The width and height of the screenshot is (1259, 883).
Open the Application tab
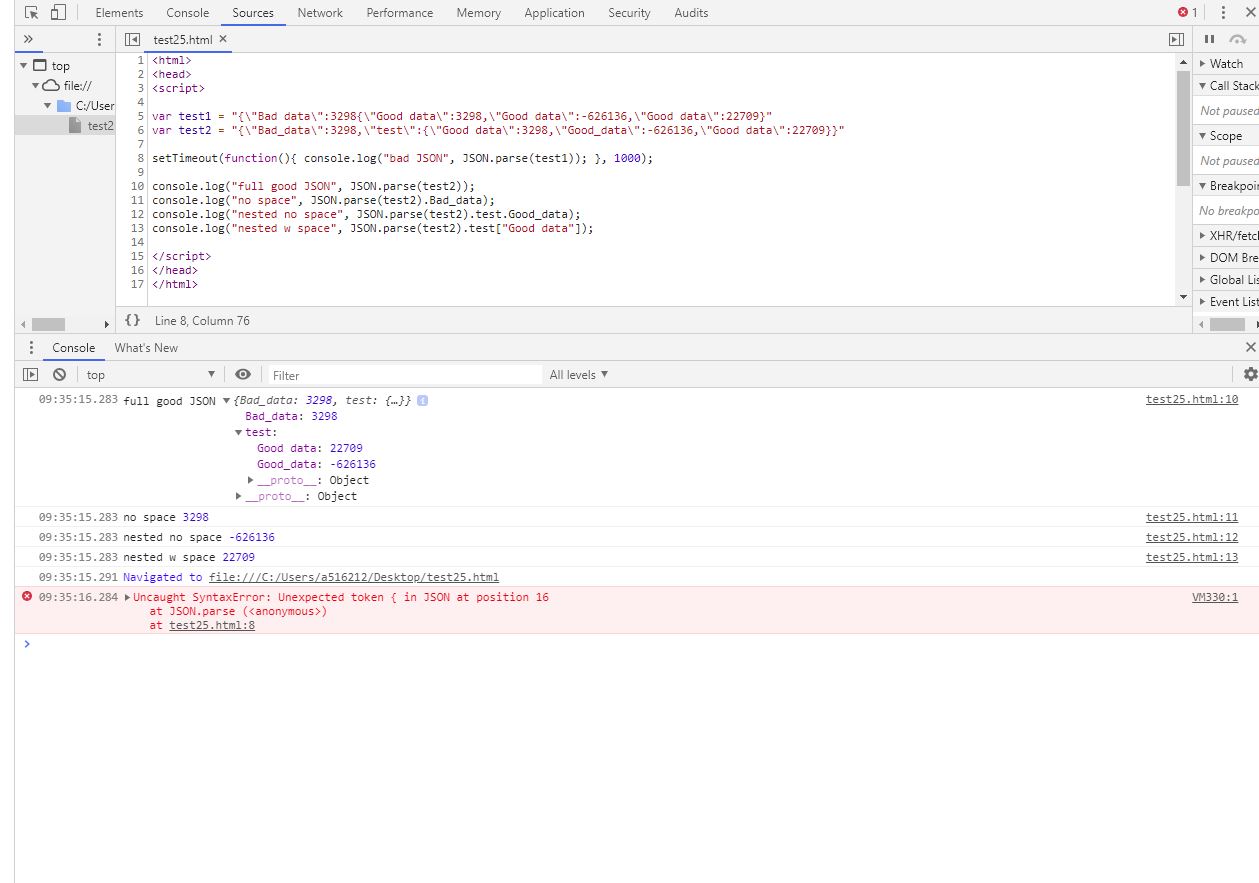(x=554, y=13)
